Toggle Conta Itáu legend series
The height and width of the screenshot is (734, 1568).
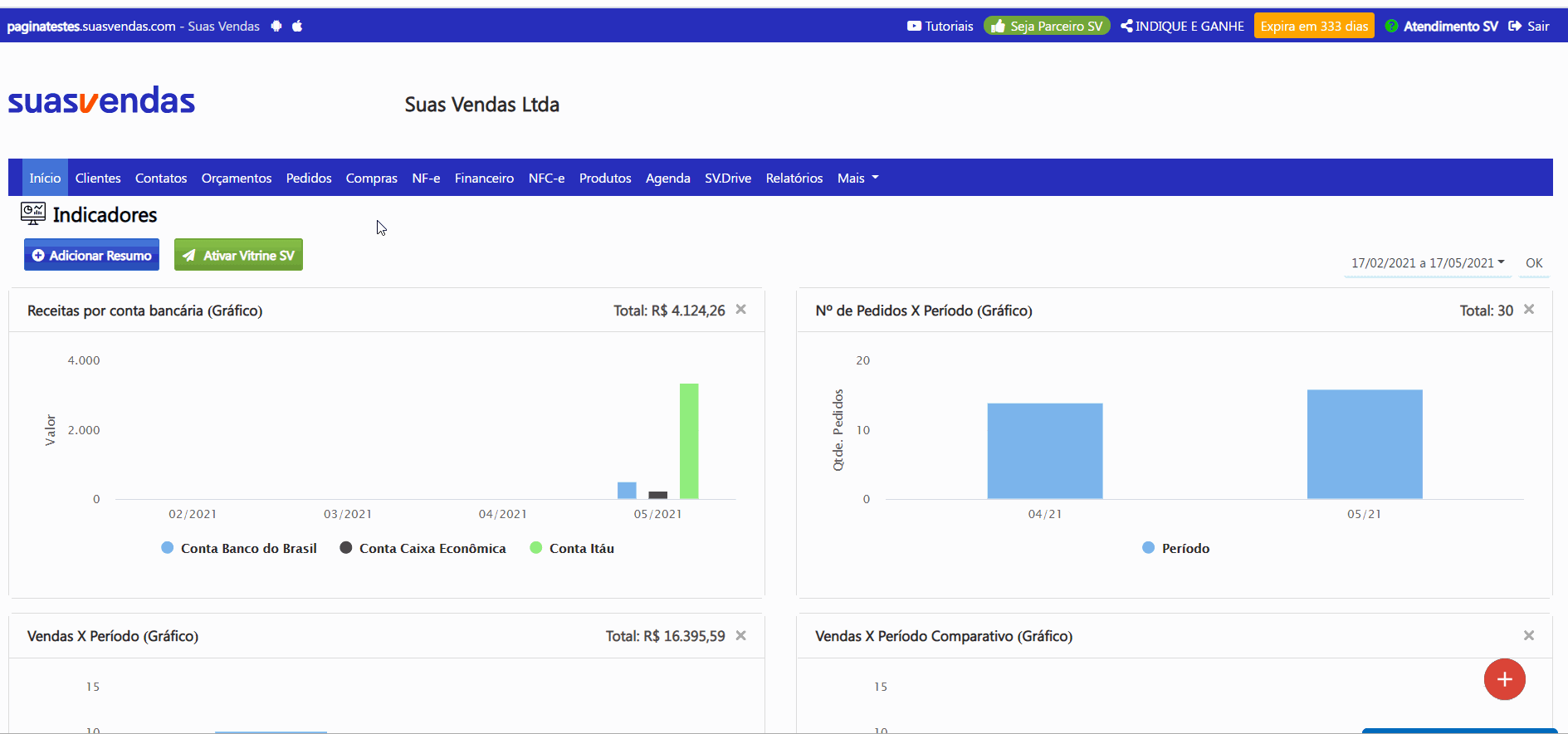pos(572,548)
